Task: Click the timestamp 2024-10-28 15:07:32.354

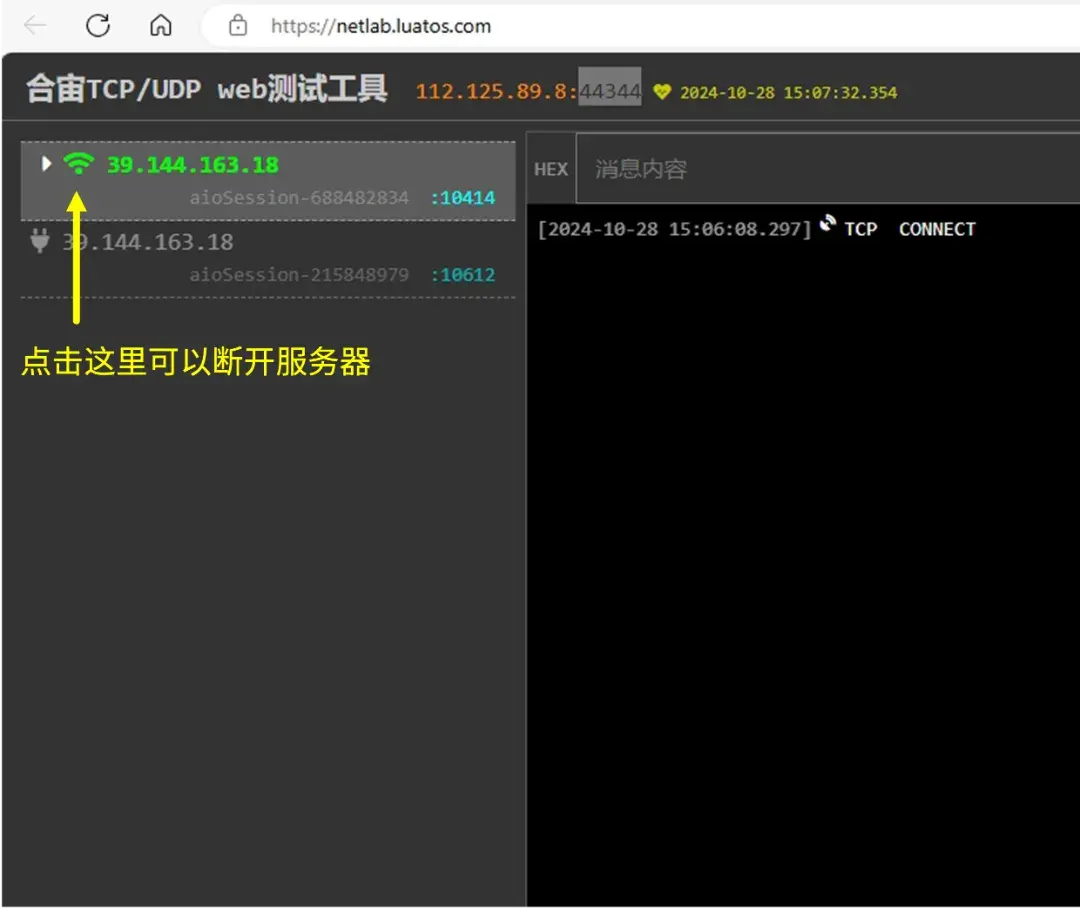Action: click(789, 93)
